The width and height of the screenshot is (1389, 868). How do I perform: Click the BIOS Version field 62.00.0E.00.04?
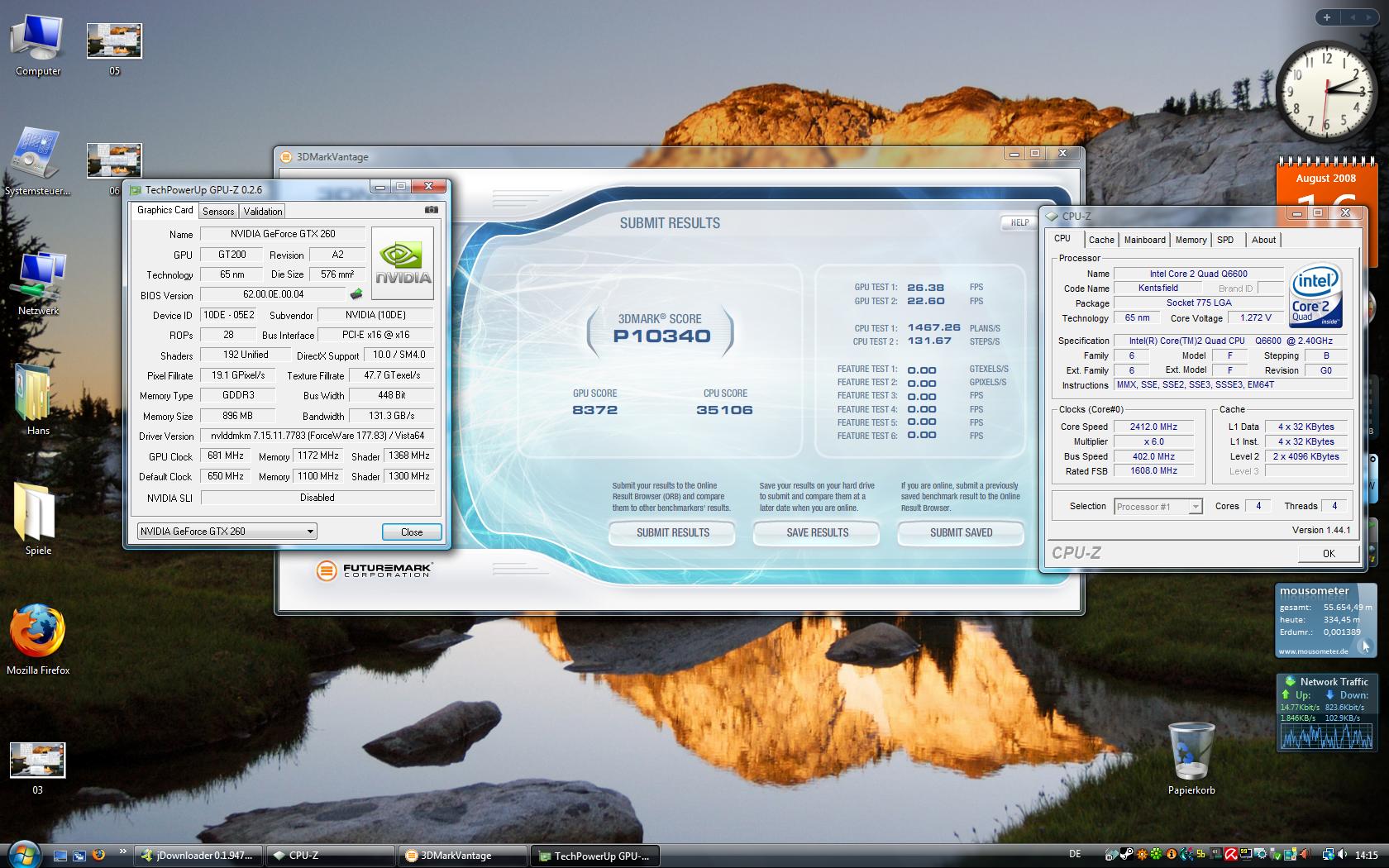[273, 294]
